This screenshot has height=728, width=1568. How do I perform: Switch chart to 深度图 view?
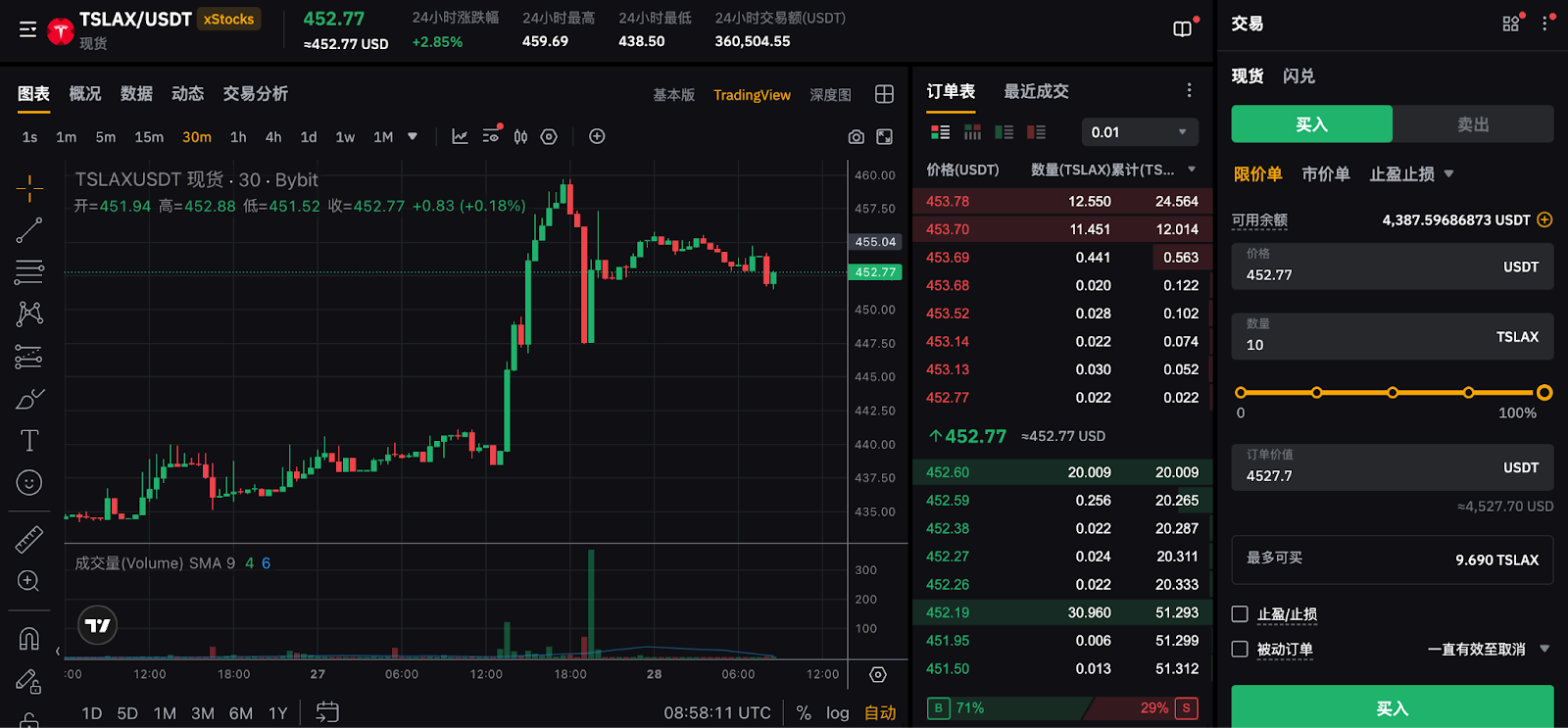click(x=830, y=95)
